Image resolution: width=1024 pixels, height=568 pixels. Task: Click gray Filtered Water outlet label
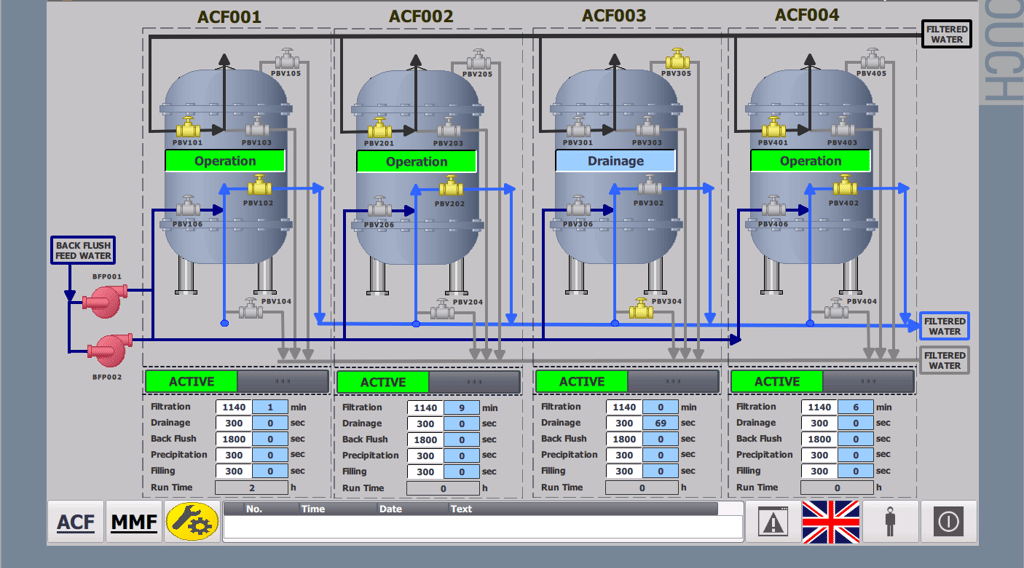click(x=944, y=360)
